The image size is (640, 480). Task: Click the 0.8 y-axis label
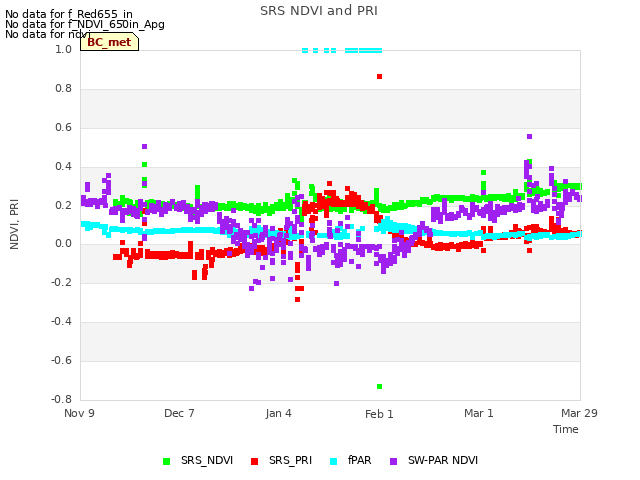[x=63, y=89]
